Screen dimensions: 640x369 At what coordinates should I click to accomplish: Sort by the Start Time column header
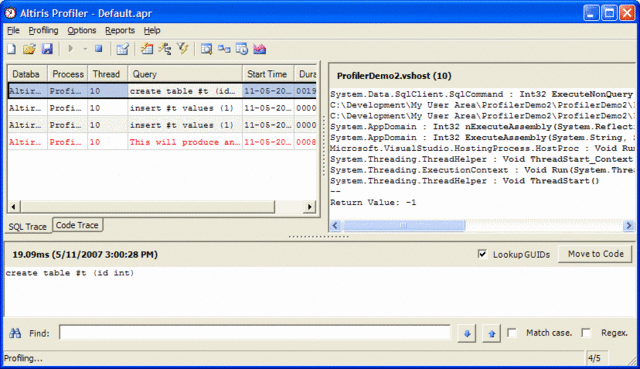[x=268, y=74]
